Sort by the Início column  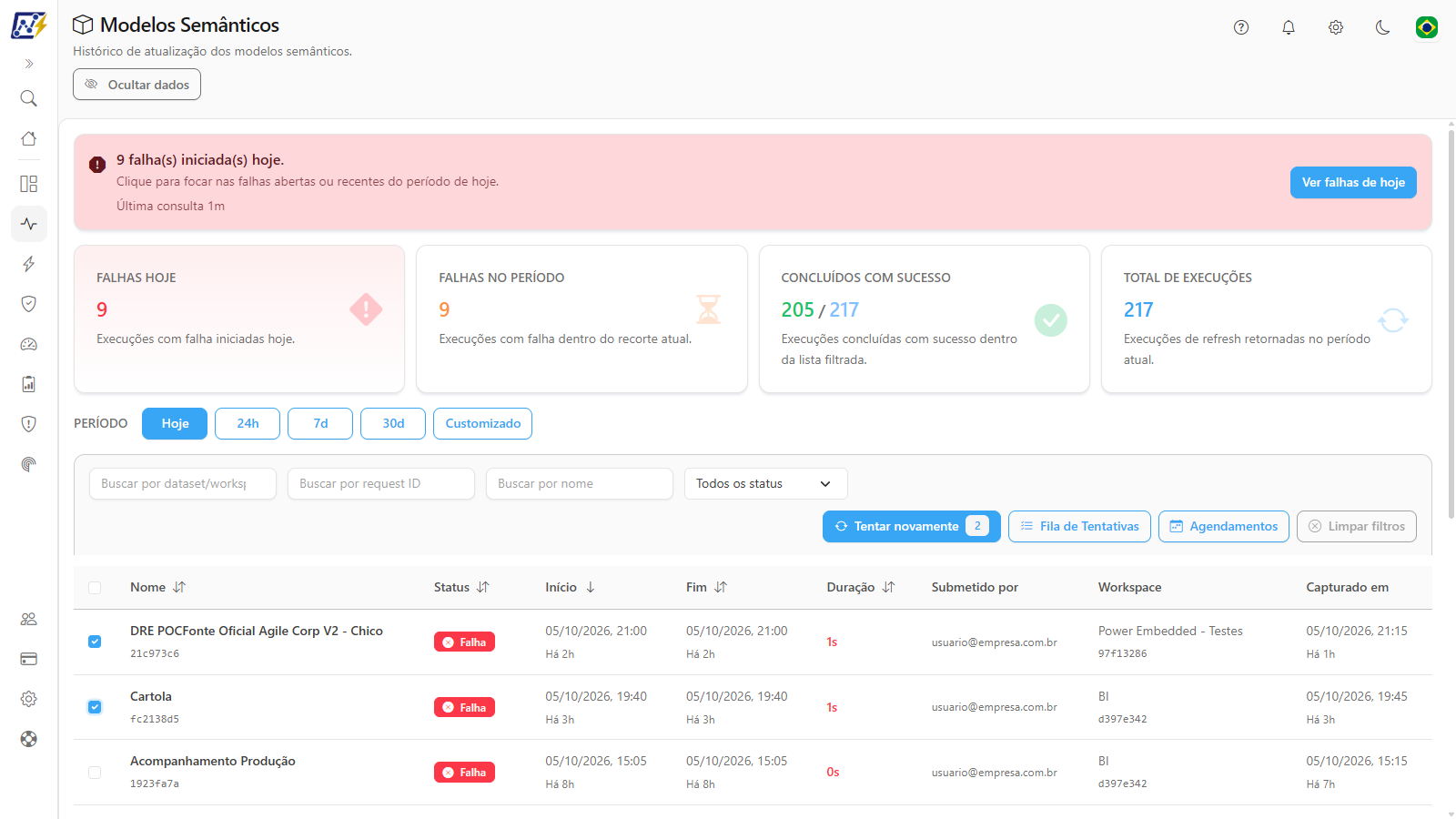pyautogui.click(x=571, y=588)
